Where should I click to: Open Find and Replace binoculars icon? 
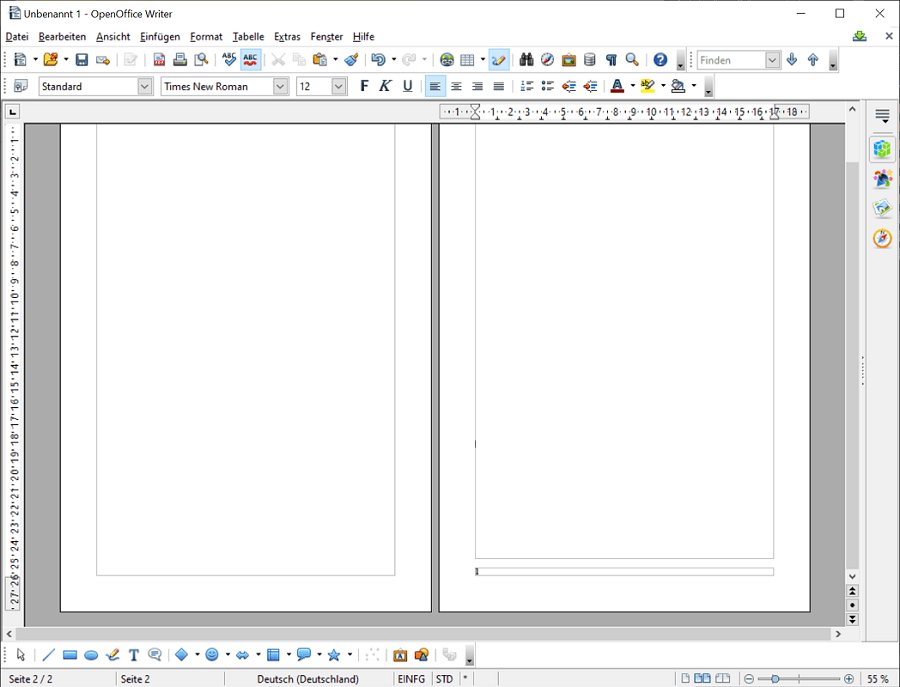tap(526, 60)
